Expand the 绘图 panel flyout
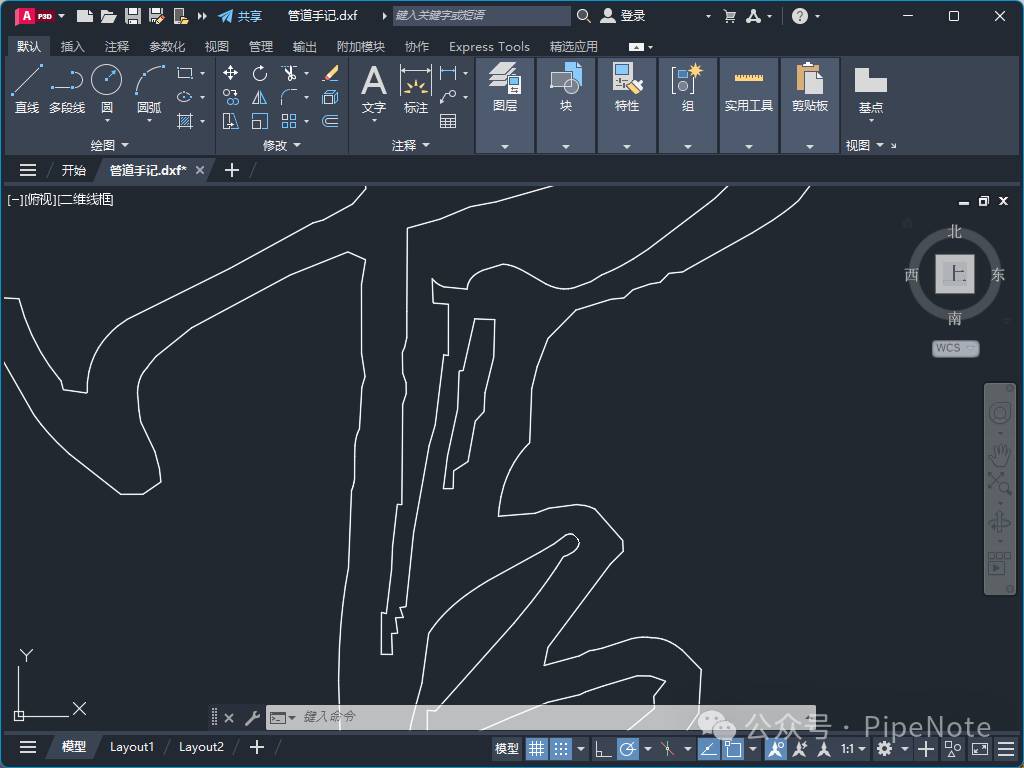 pyautogui.click(x=109, y=145)
